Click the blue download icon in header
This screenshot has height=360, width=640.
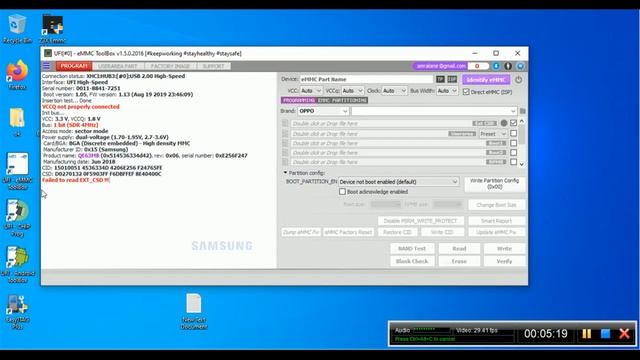[496, 66]
